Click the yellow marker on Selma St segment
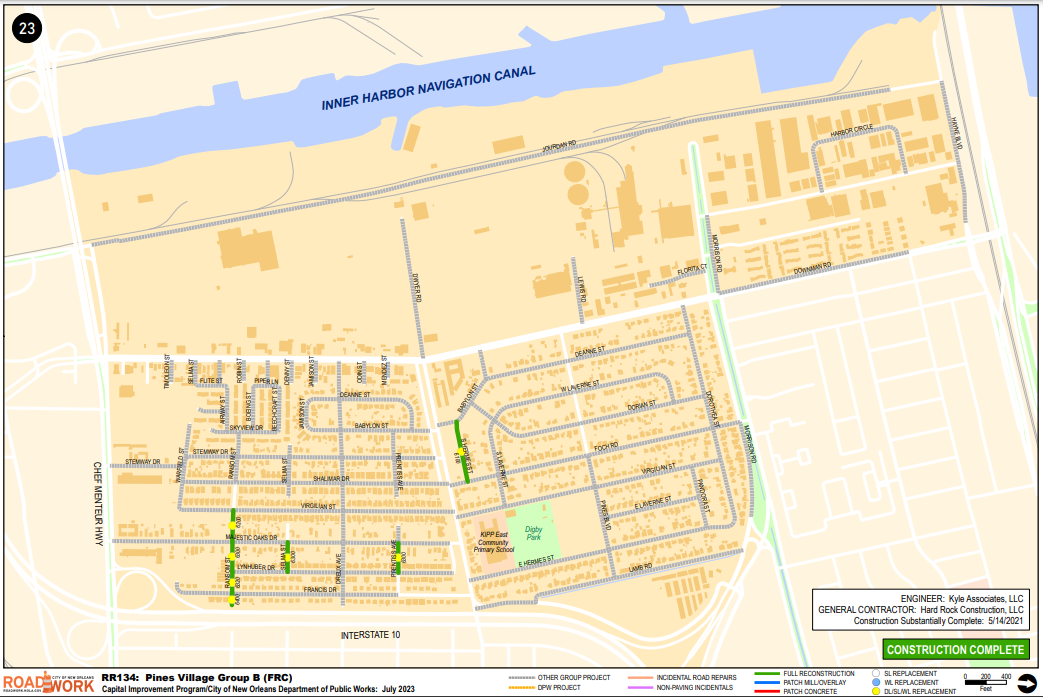This screenshot has width=1043, height=697. pos(287,557)
